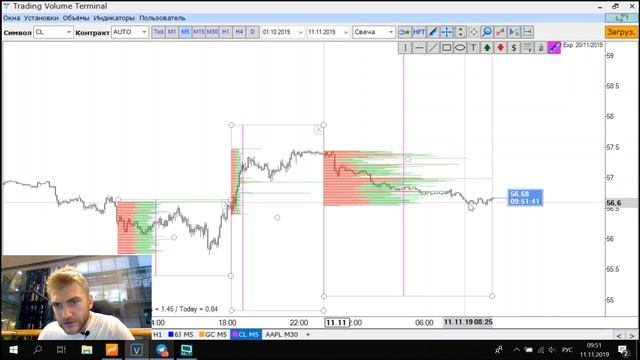This screenshot has height=360, width=640.
Task: Click the 11.11 date marker on time axis
Action: 337,322
